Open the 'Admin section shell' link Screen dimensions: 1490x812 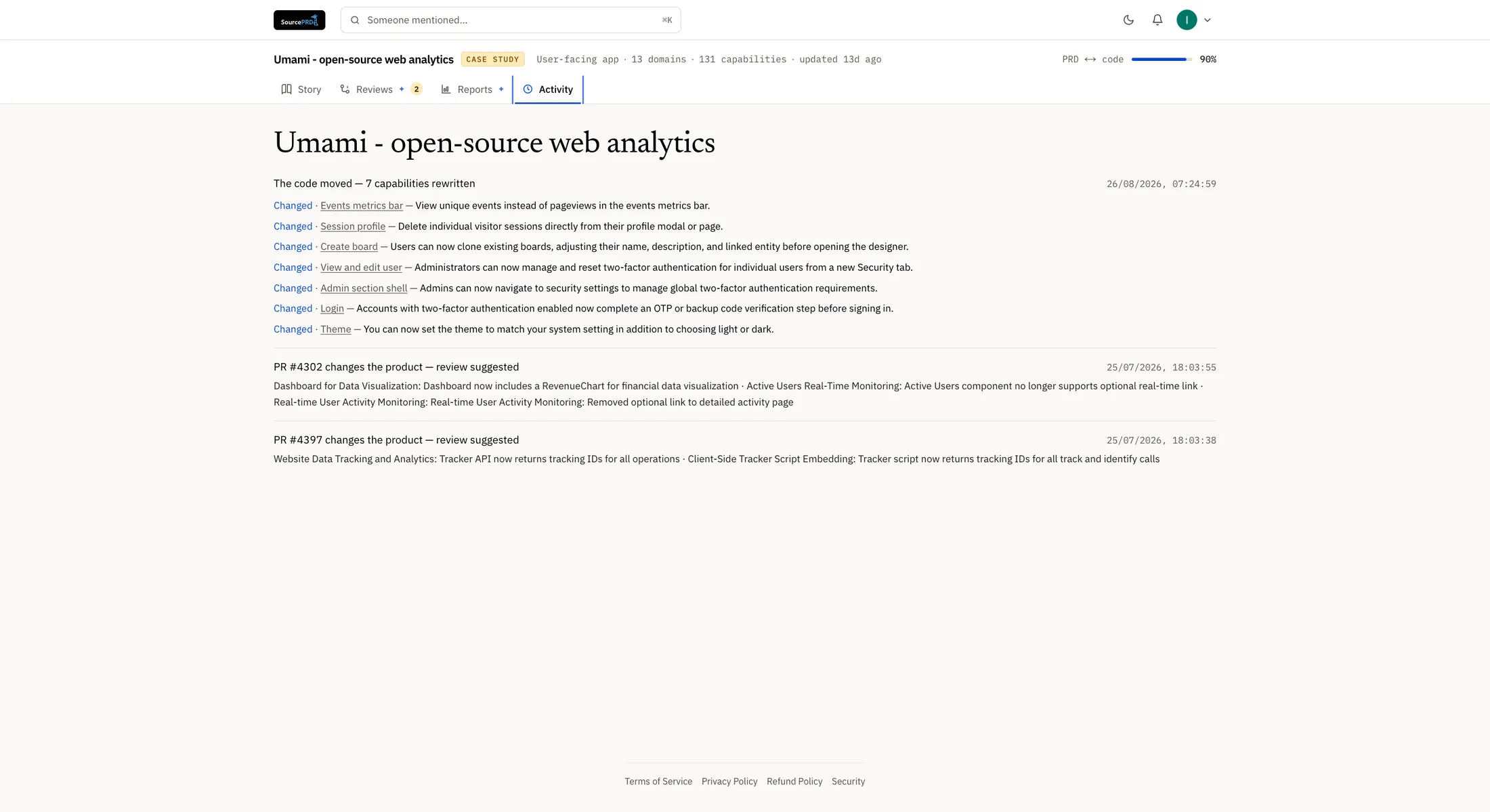click(x=364, y=288)
